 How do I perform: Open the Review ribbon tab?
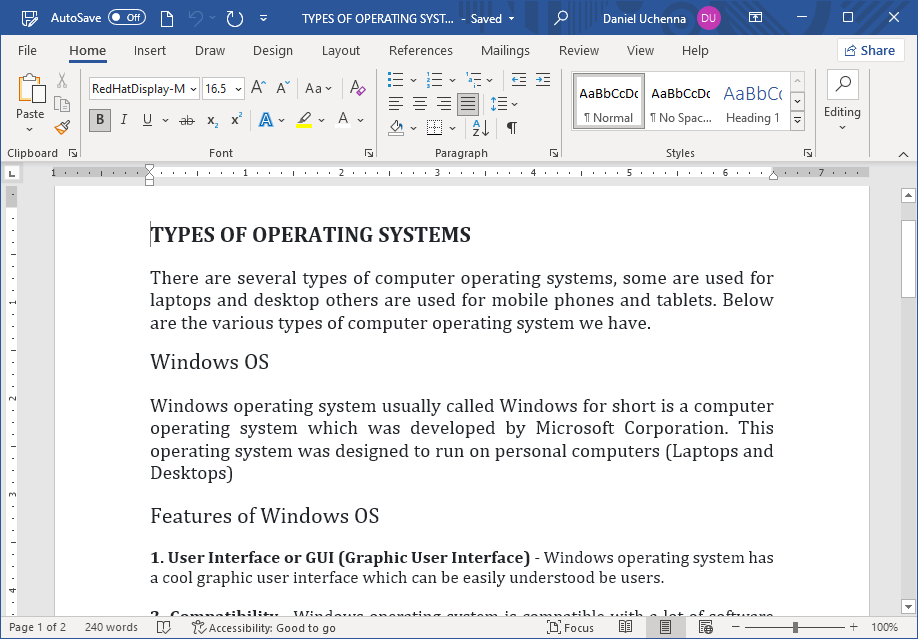(578, 50)
